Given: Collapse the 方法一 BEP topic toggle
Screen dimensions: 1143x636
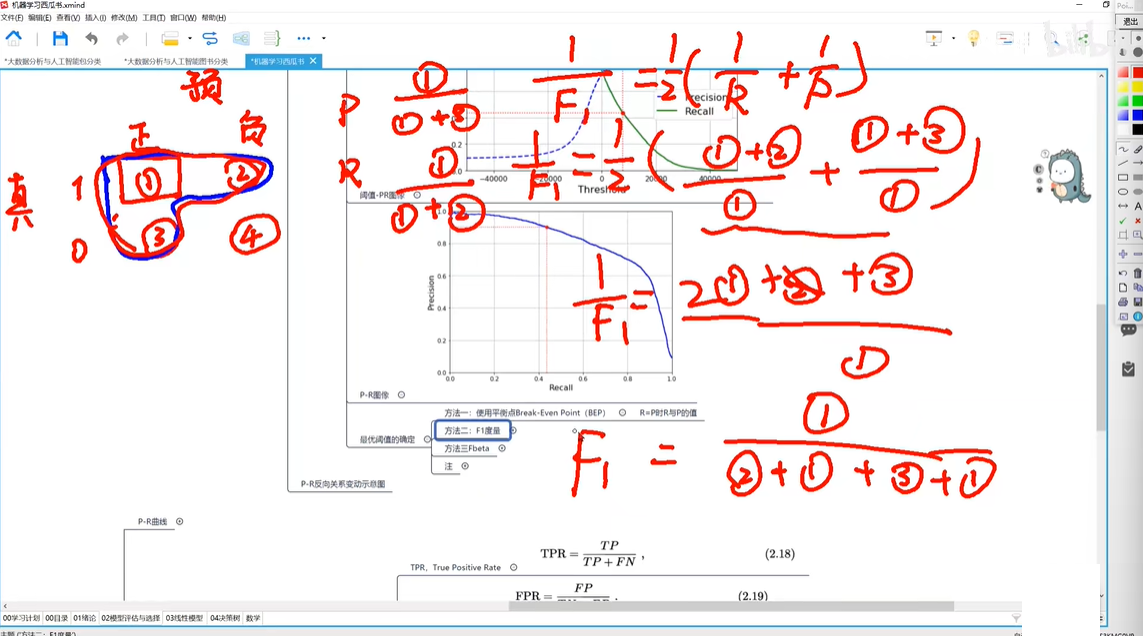Looking at the screenshot, I should [x=623, y=412].
